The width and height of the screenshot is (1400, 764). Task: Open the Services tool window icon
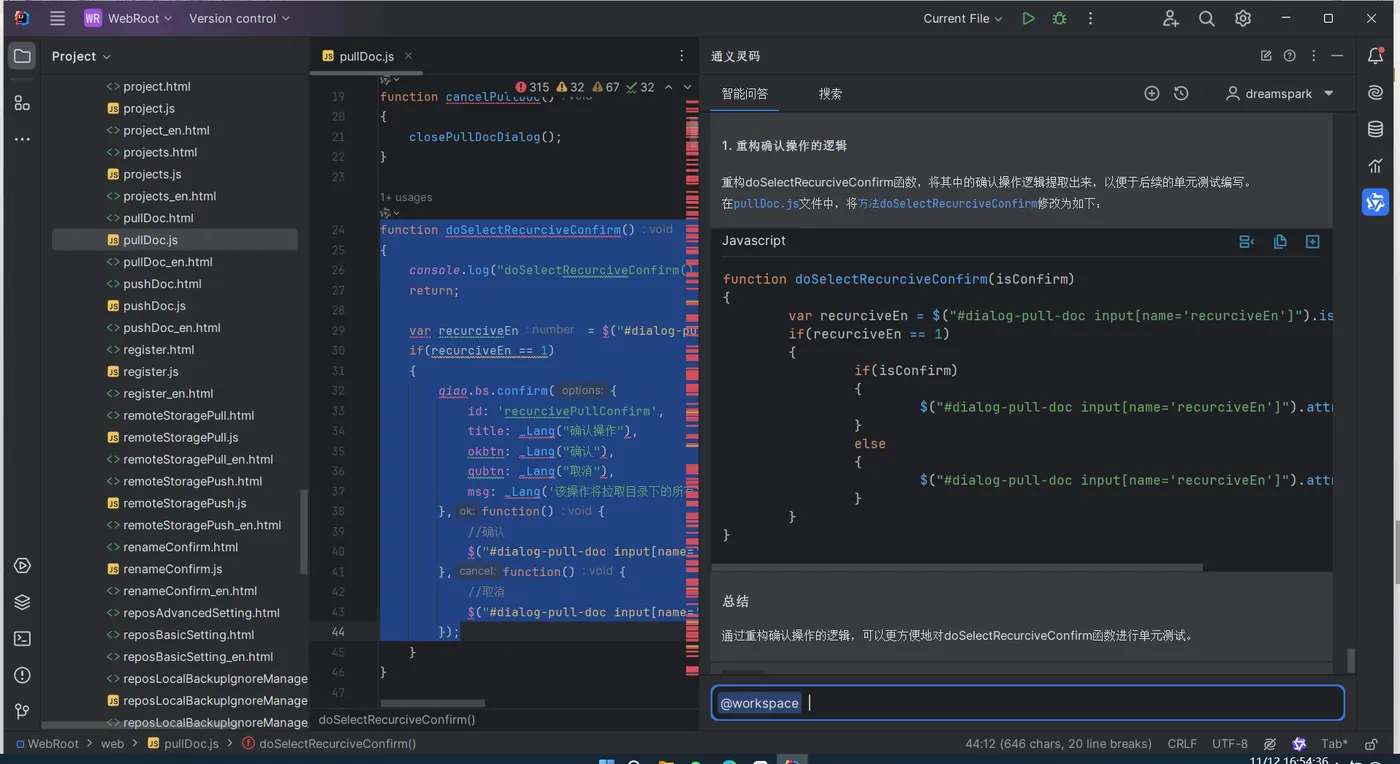coord(22,566)
